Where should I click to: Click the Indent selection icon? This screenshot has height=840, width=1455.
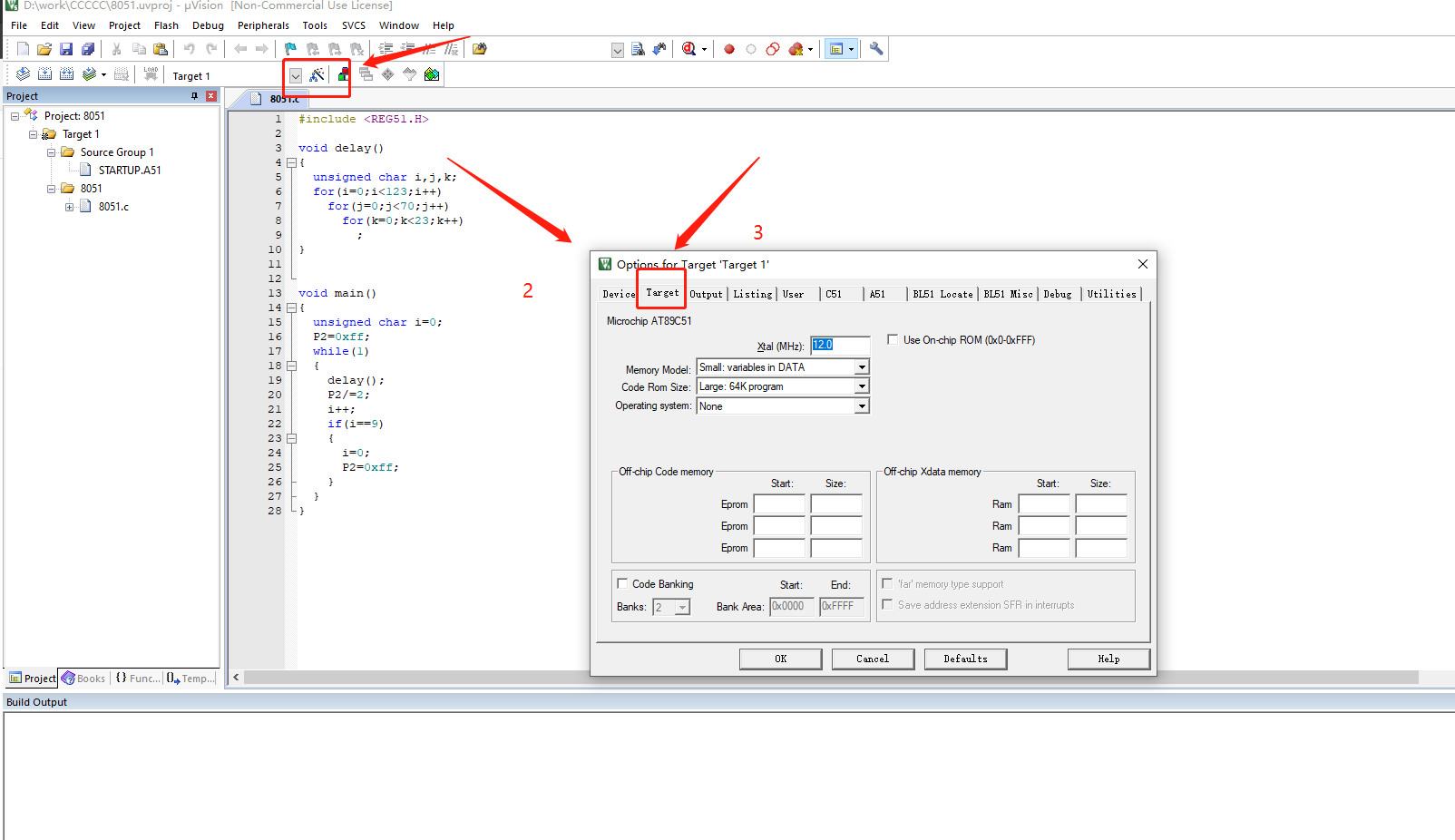coord(386,49)
